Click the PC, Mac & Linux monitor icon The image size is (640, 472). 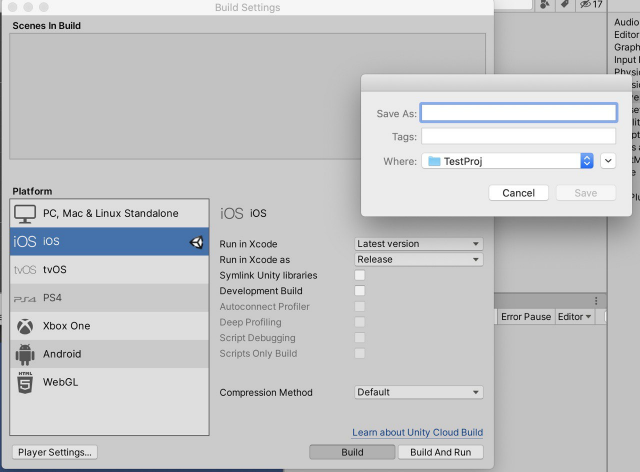[x=25, y=214]
